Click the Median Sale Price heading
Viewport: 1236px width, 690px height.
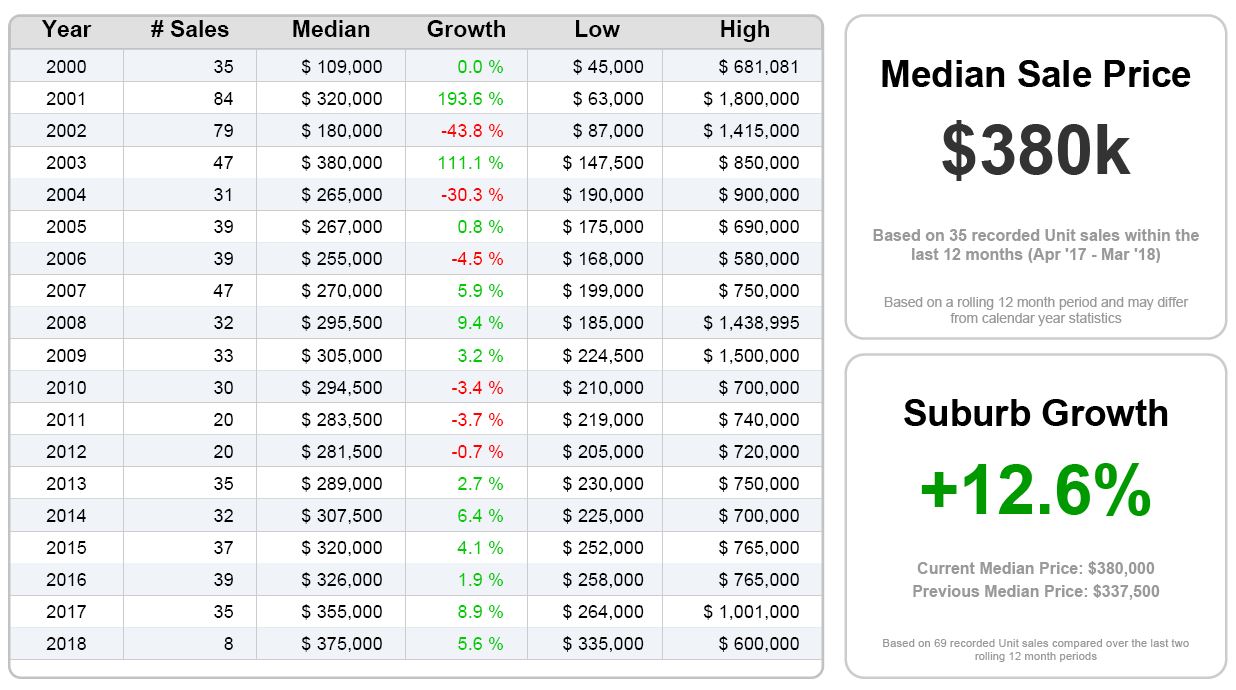(x=1035, y=74)
